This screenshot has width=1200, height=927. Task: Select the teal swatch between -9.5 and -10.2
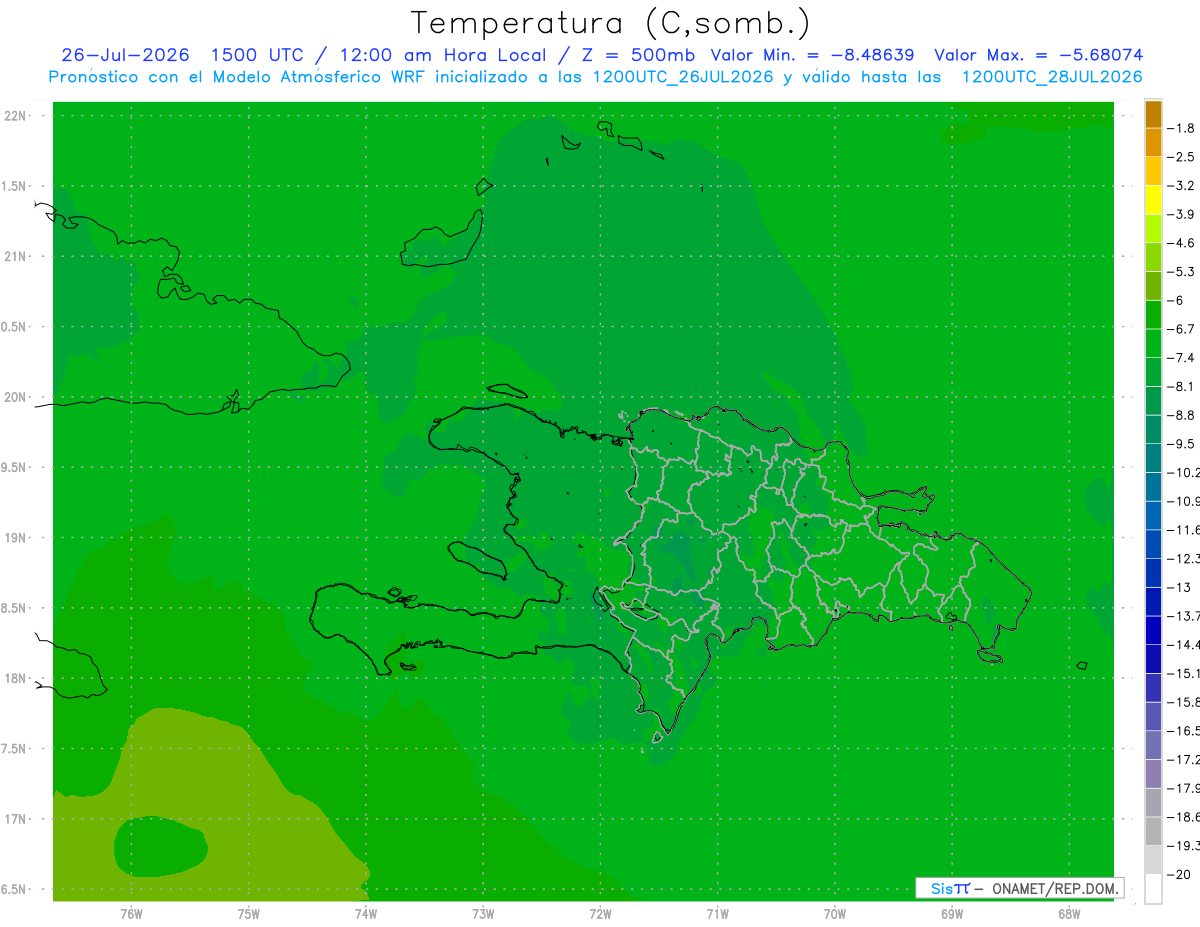[1153, 457]
